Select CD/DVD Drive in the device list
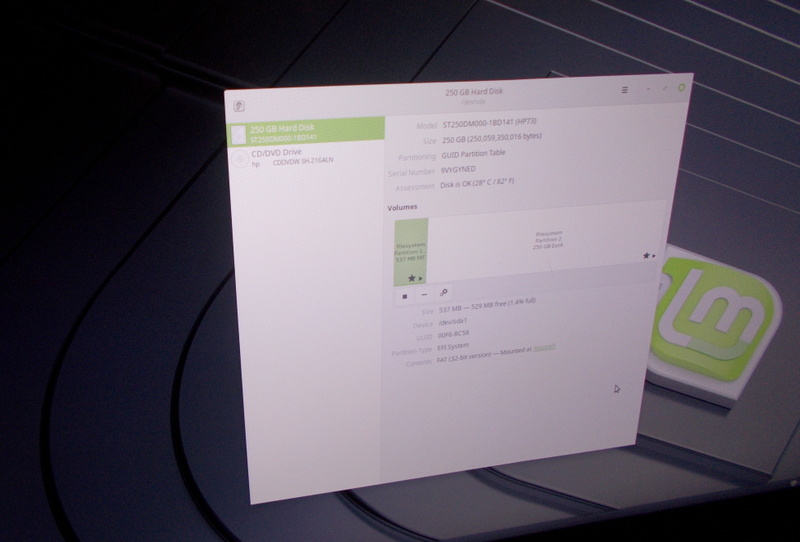The width and height of the screenshot is (800, 542). (305, 159)
